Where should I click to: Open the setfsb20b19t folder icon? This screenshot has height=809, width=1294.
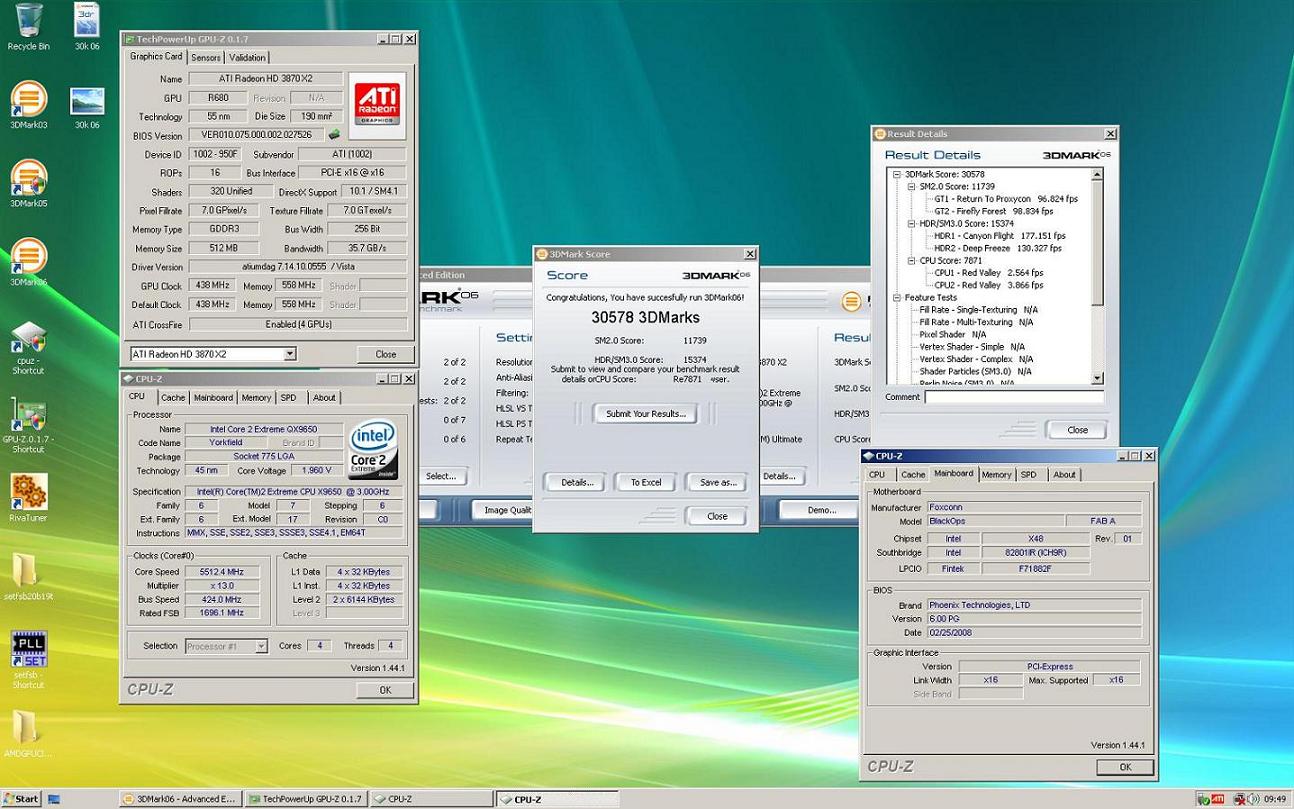28,576
